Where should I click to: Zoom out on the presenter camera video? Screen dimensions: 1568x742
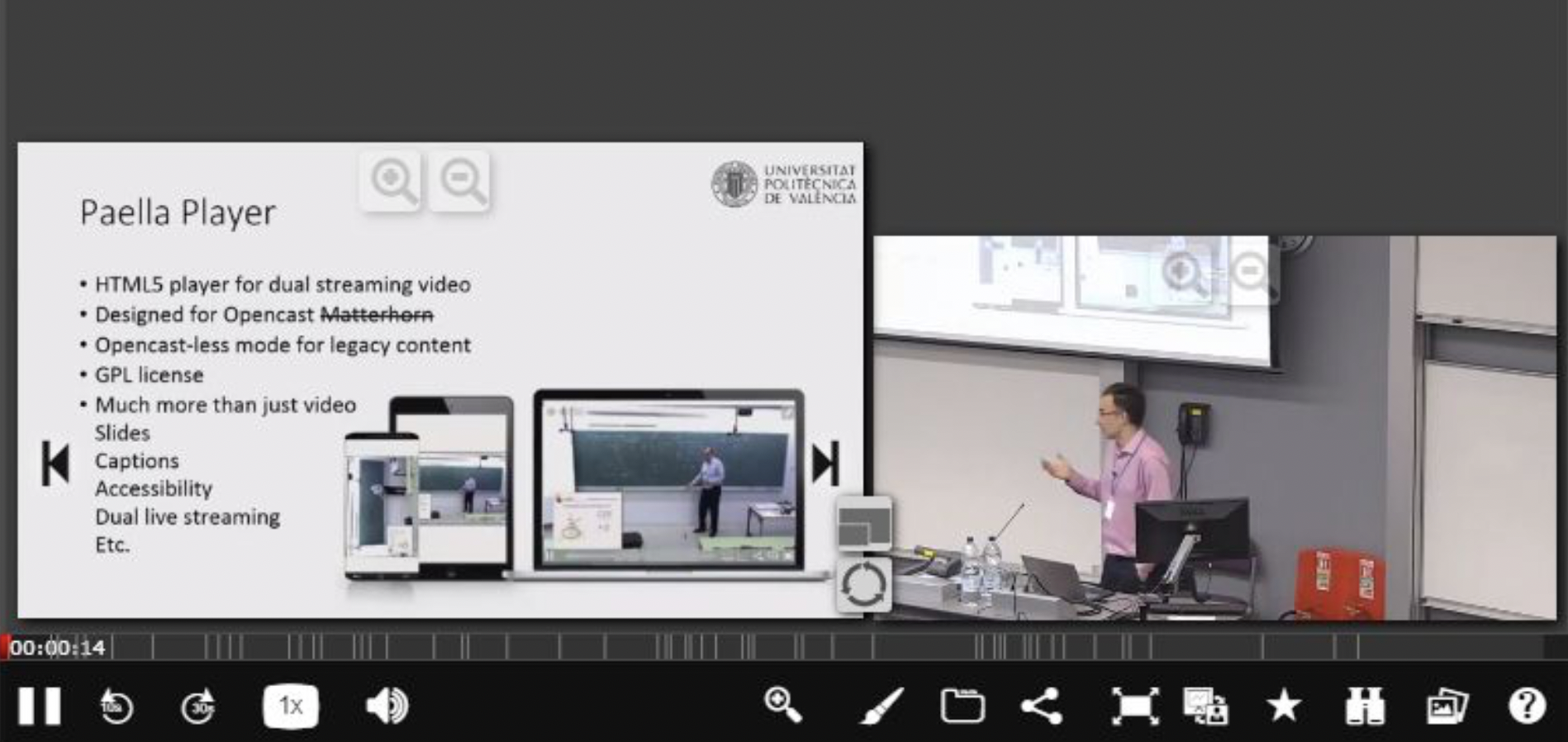[1252, 274]
